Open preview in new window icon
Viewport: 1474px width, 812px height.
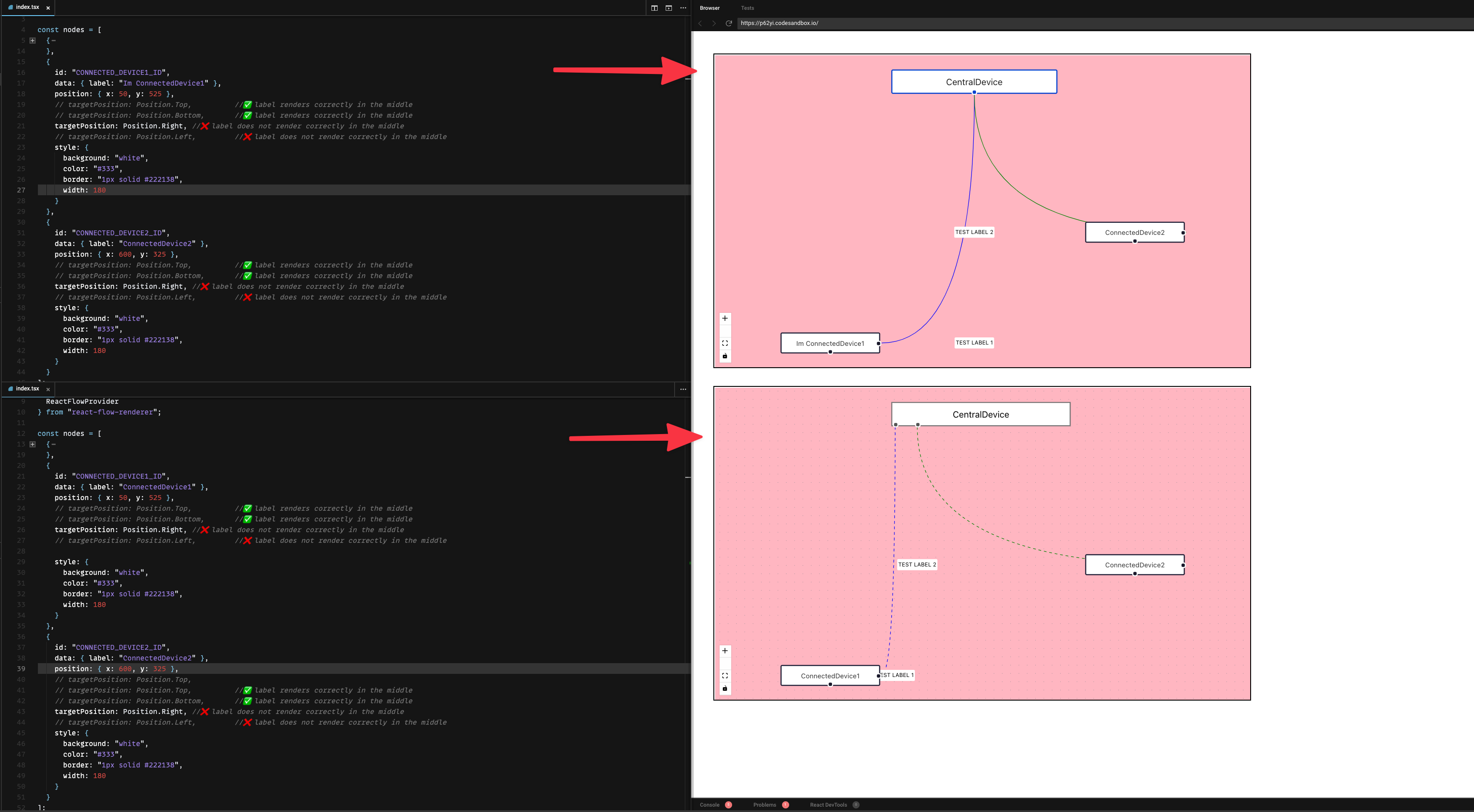pos(669,8)
